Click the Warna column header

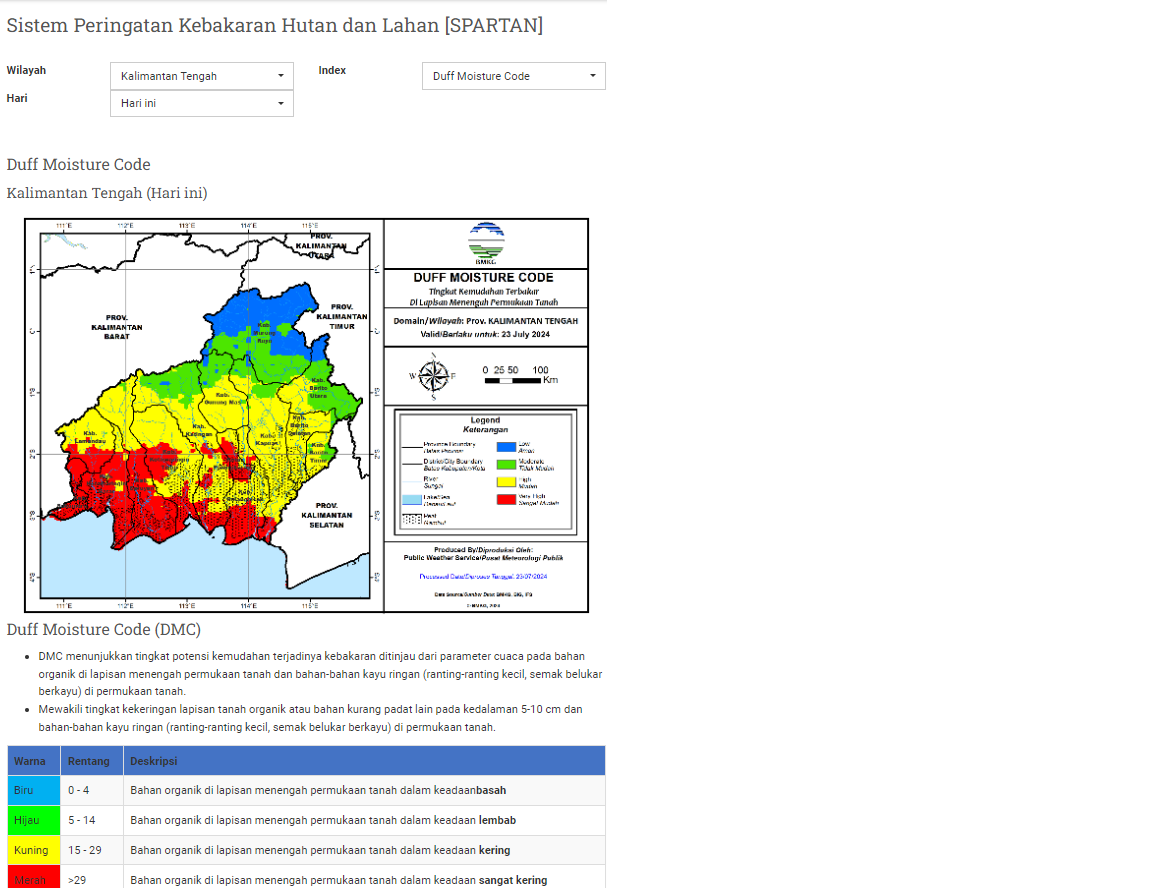(34, 761)
